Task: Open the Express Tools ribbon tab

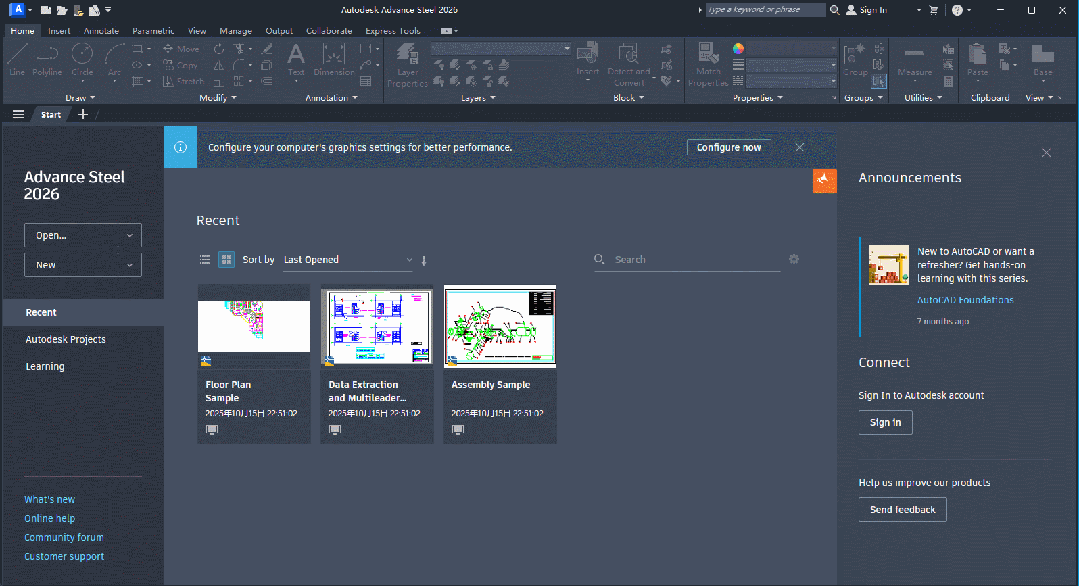Action: click(x=393, y=31)
